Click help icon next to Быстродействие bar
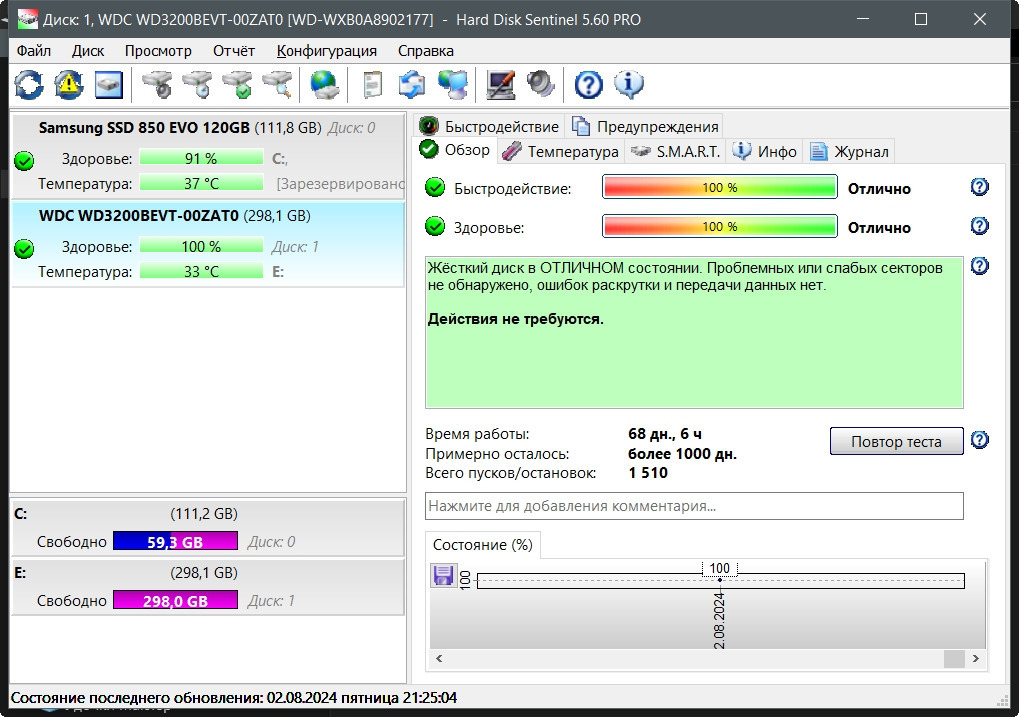Viewport: 1019px width, 717px height. click(x=980, y=187)
